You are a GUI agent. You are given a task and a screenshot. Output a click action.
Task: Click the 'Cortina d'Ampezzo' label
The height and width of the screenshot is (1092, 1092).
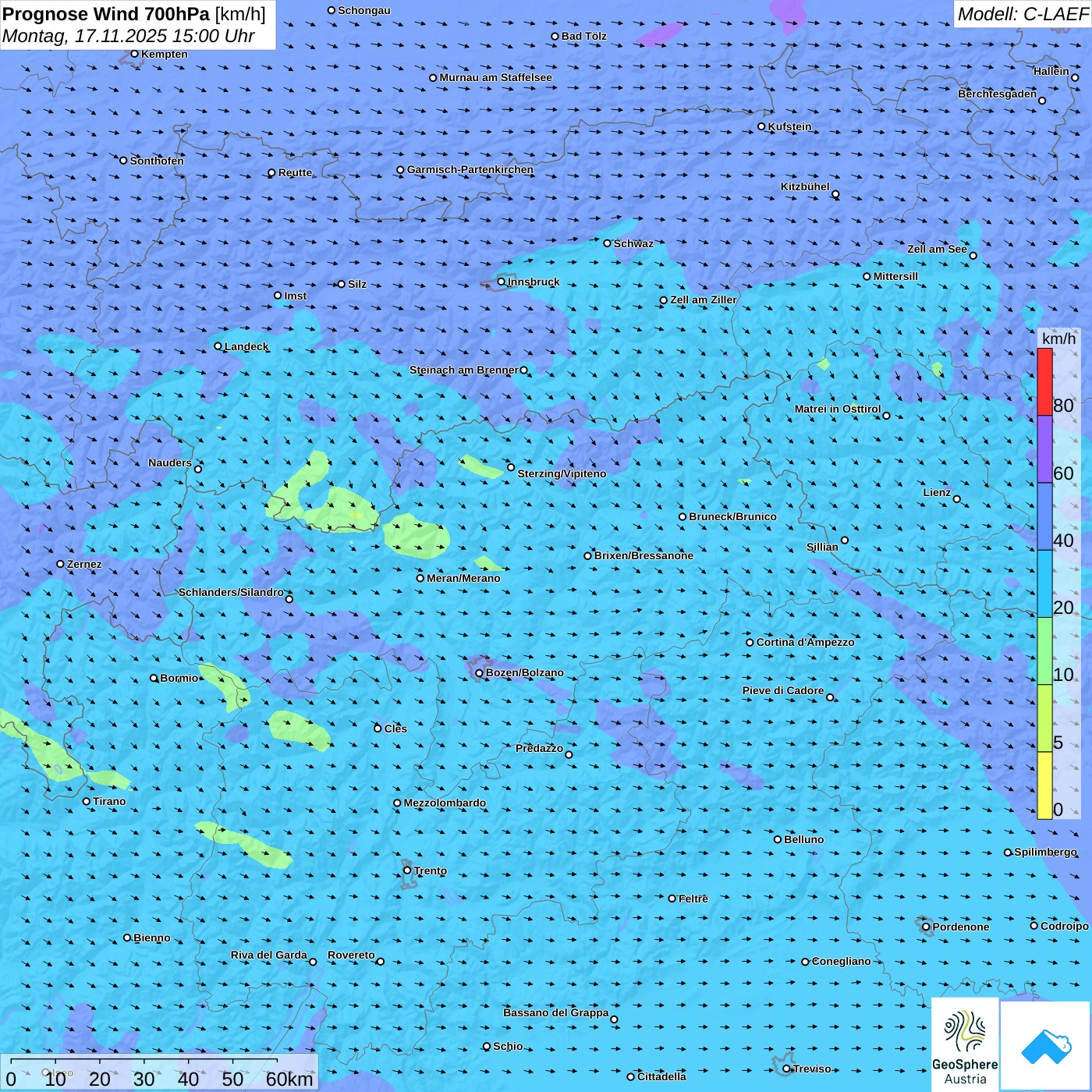click(x=806, y=642)
